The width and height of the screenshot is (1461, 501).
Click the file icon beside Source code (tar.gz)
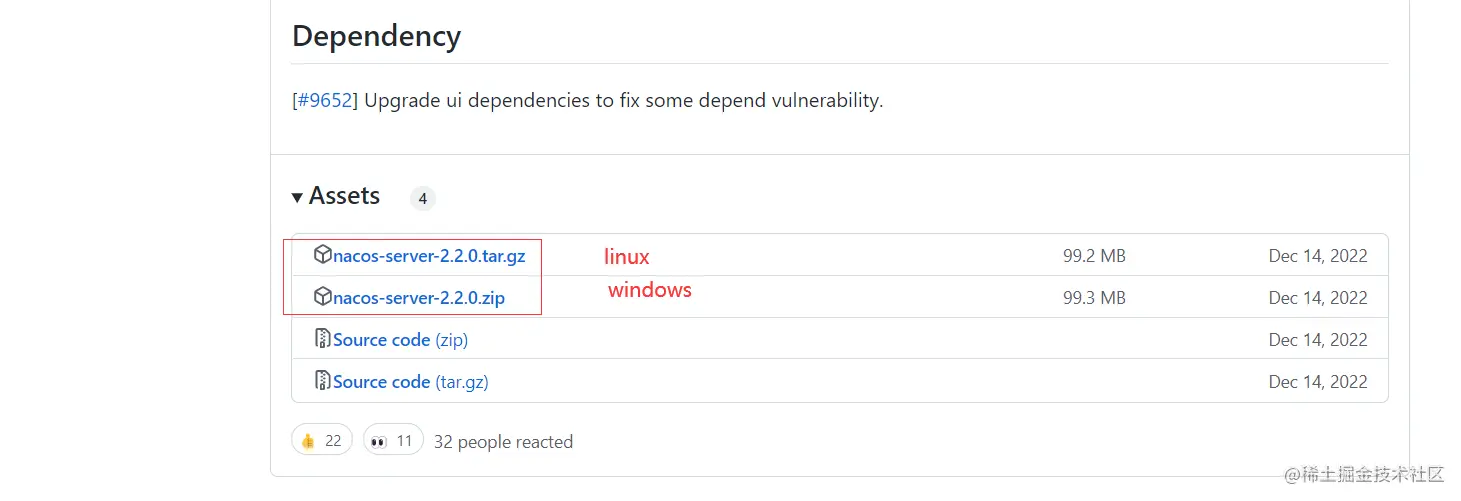tap(322, 381)
